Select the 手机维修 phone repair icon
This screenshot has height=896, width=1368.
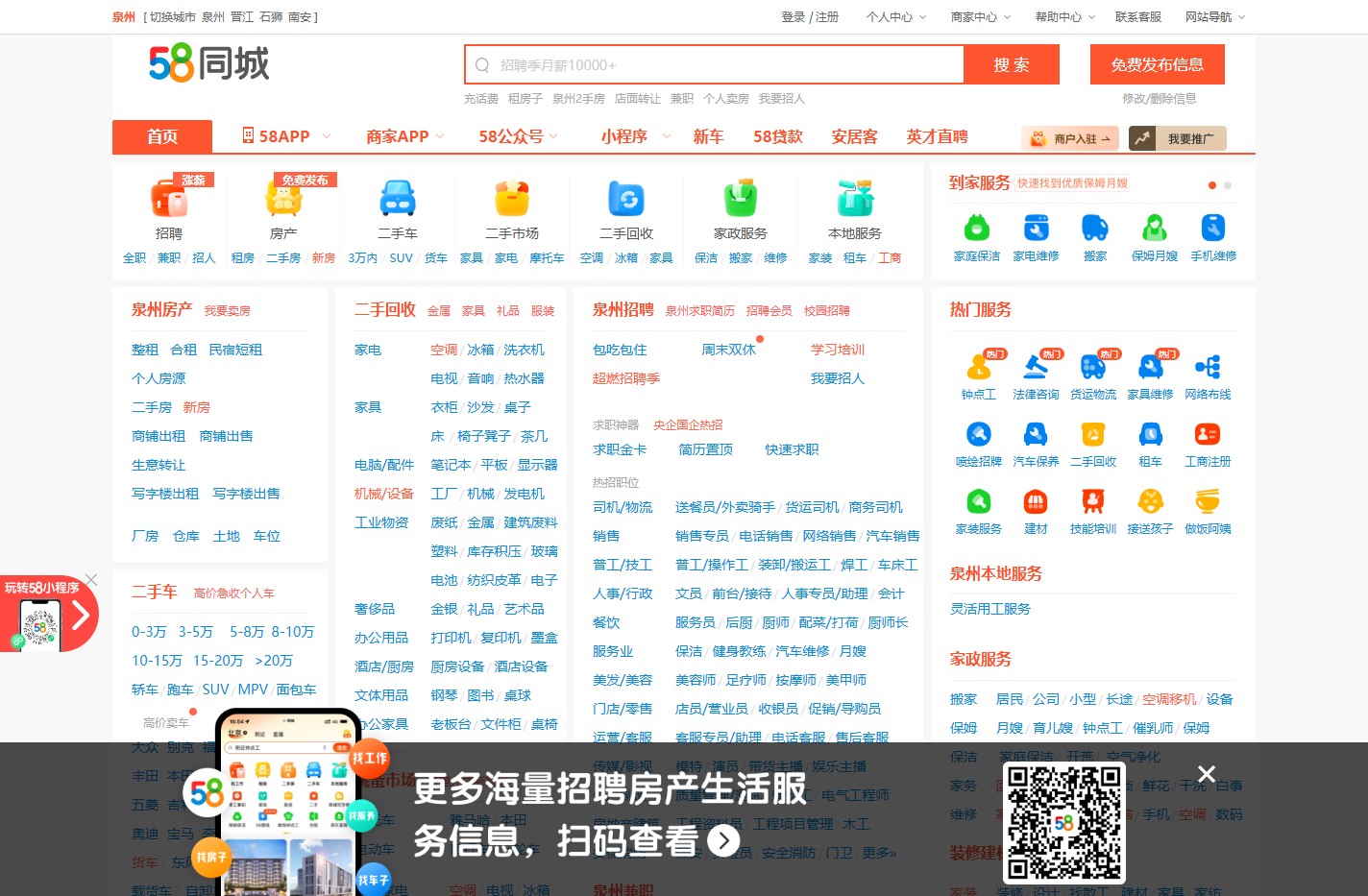tap(1213, 228)
